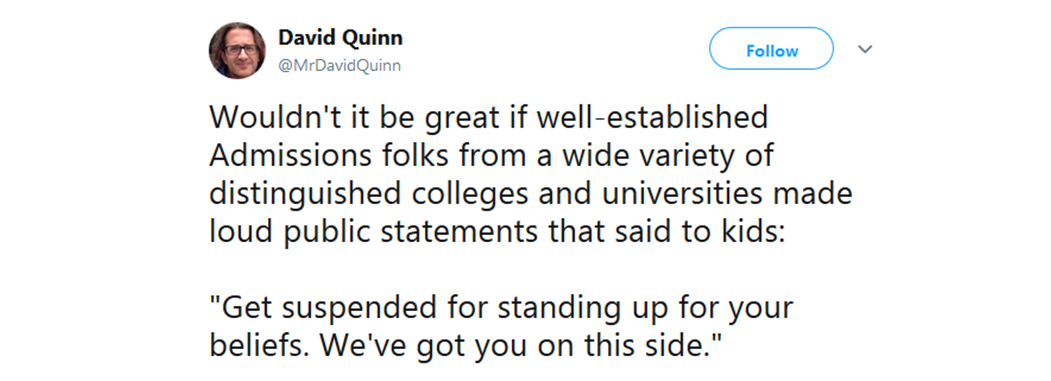The width and height of the screenshot is (1051, 381).
Task: Click the final line "beliefs. We've got you"
Action: pos(465,346)
